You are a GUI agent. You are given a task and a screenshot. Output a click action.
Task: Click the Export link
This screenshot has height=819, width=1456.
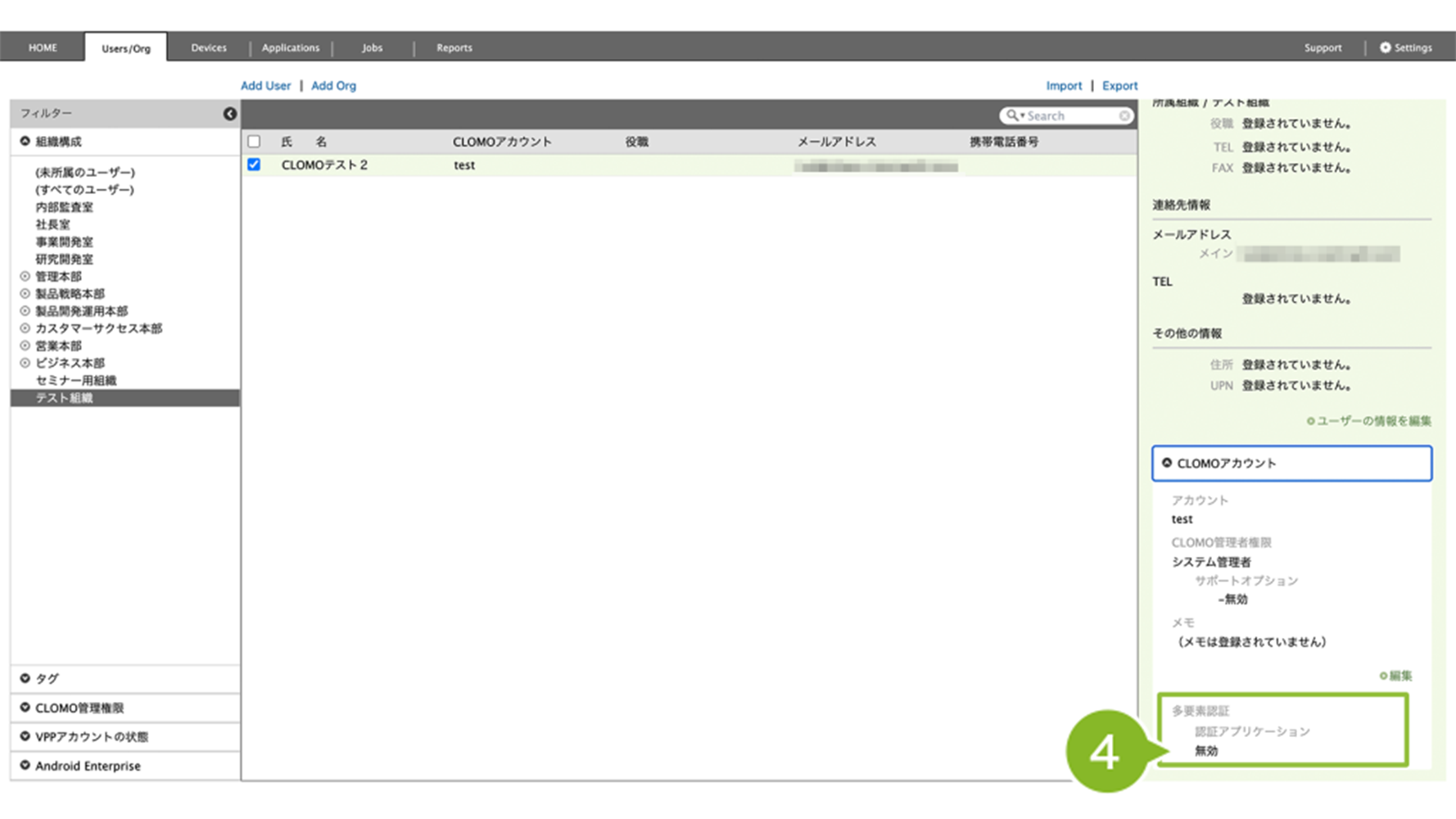[1119, 85]
